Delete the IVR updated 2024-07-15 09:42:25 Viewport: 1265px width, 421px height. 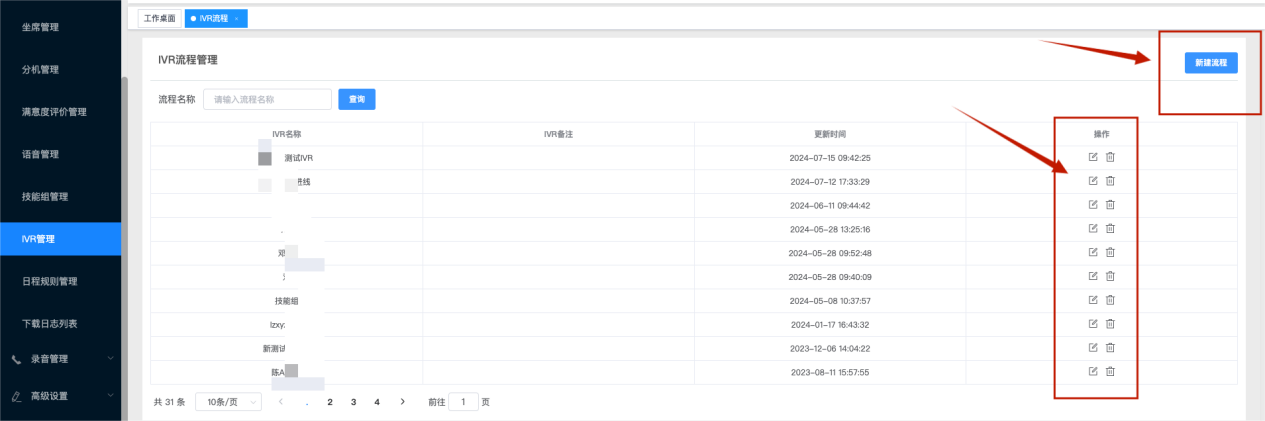pyautogui.click(x=1110, y=157)
